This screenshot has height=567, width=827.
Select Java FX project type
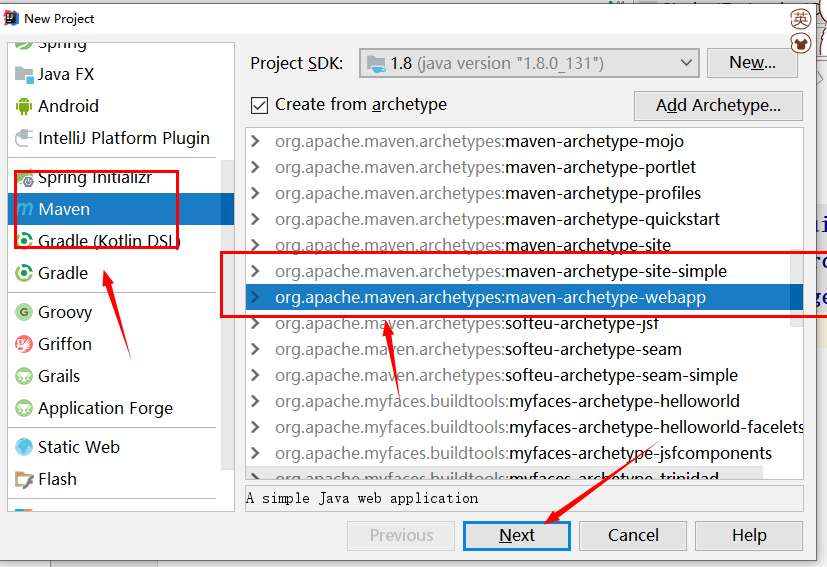click(x=66, y=74)
